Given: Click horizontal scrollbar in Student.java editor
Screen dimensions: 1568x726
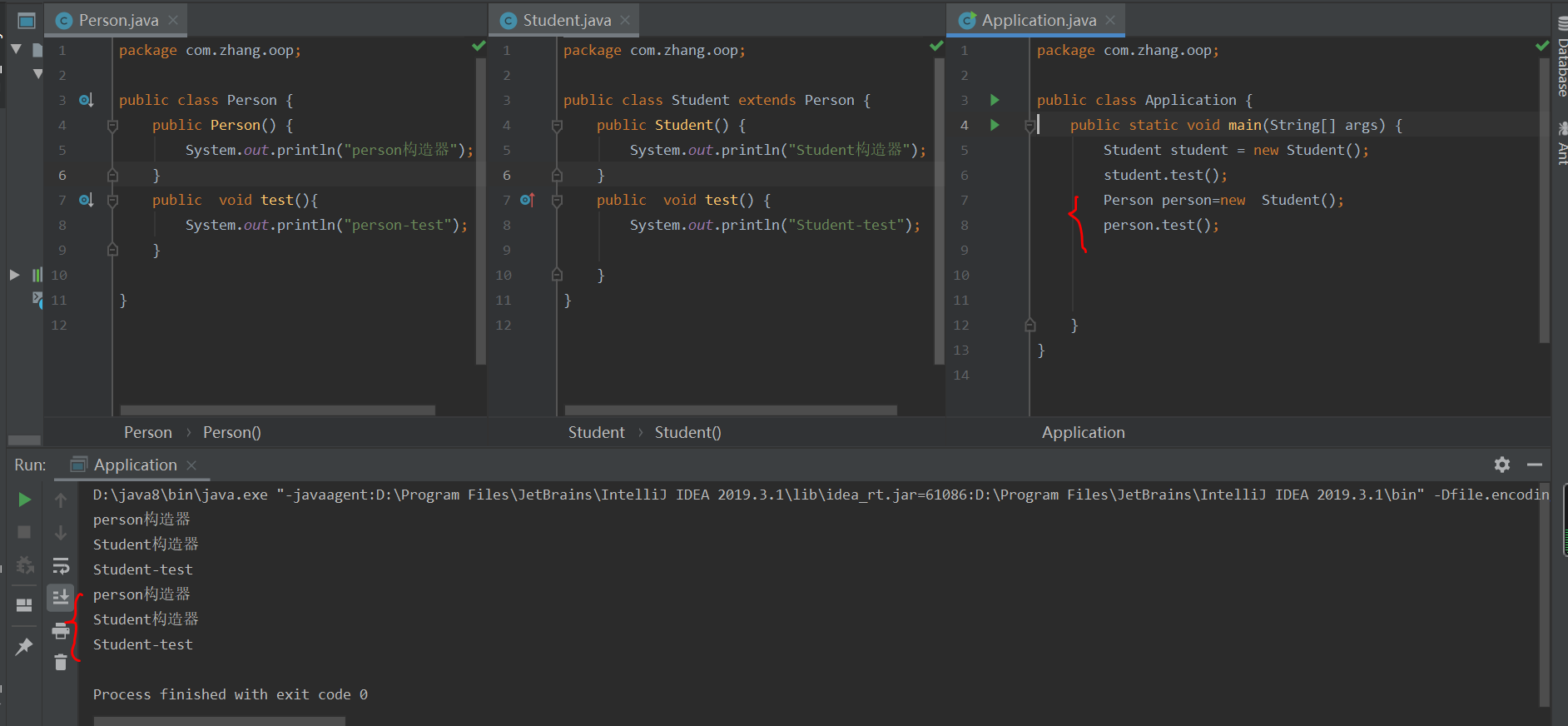Looking at the screenshot, I should pyautogui.click(x=731, y=410).
